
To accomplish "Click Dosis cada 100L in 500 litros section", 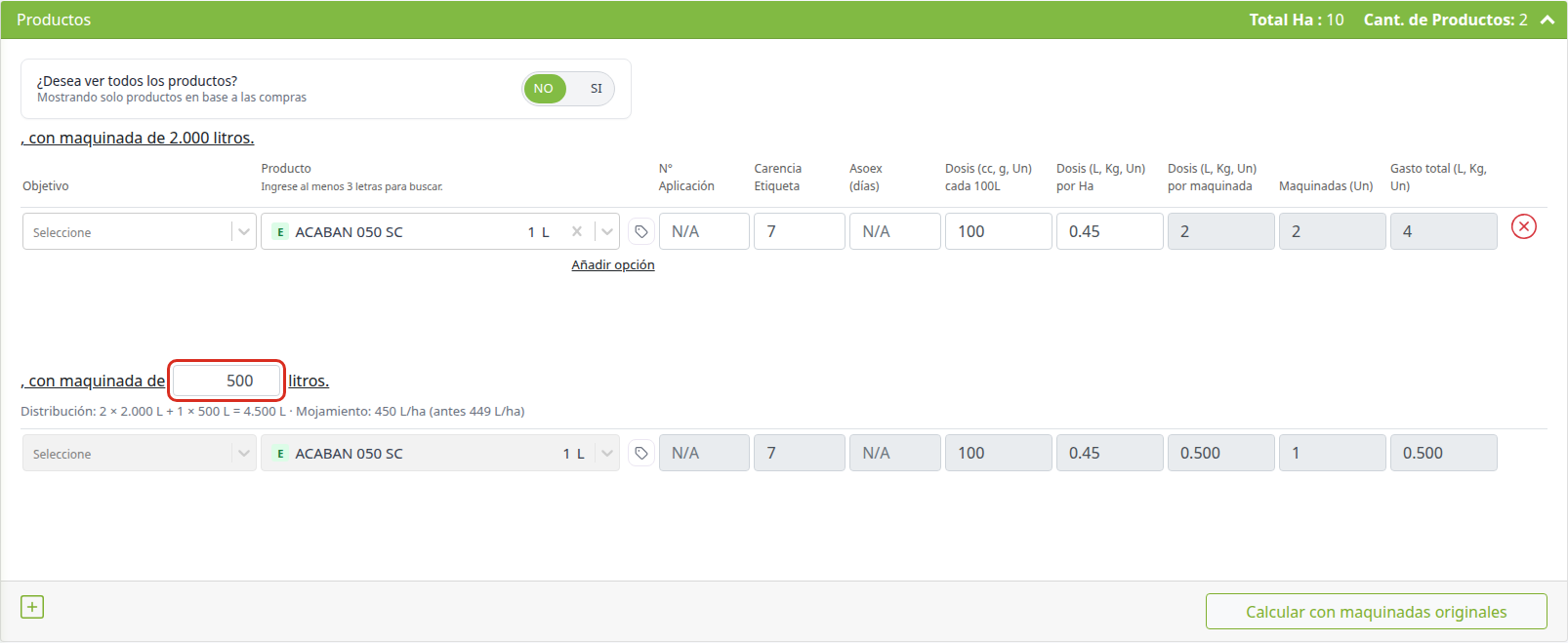I will click(999, 454).
